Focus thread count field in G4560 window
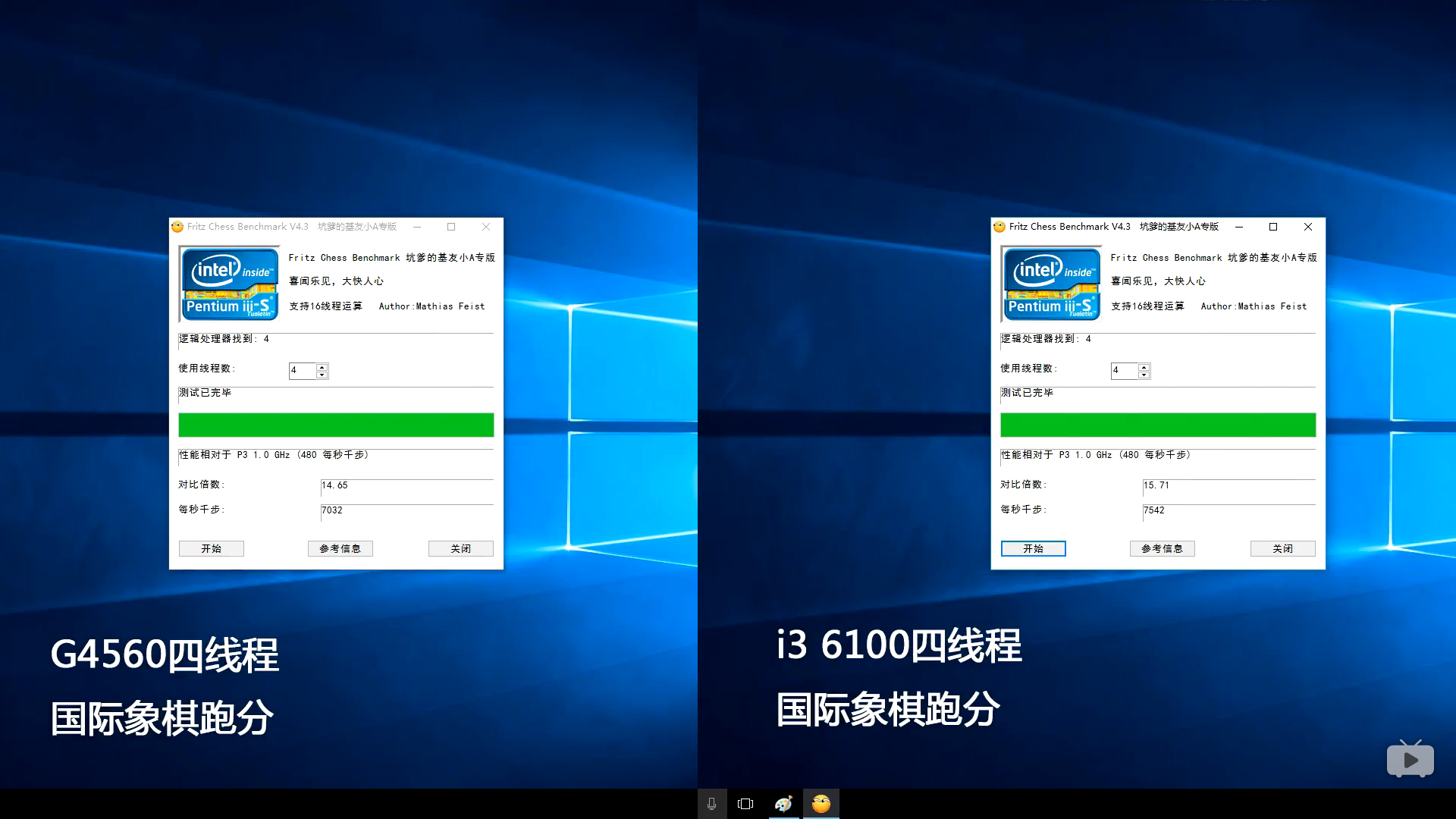Image resolution: width=1456 pixels, height=819 pixels. (303, 371)
